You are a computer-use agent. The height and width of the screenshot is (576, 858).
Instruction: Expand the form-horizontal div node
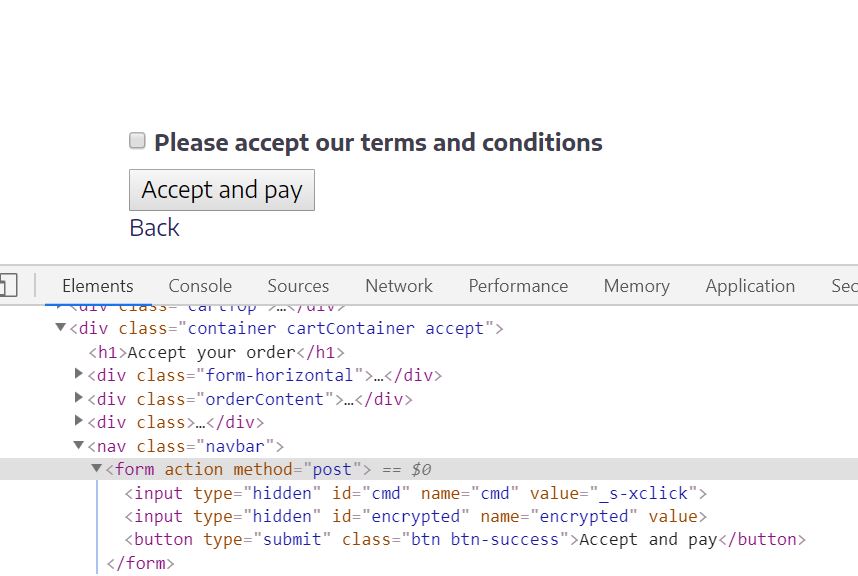coord(79,374)
